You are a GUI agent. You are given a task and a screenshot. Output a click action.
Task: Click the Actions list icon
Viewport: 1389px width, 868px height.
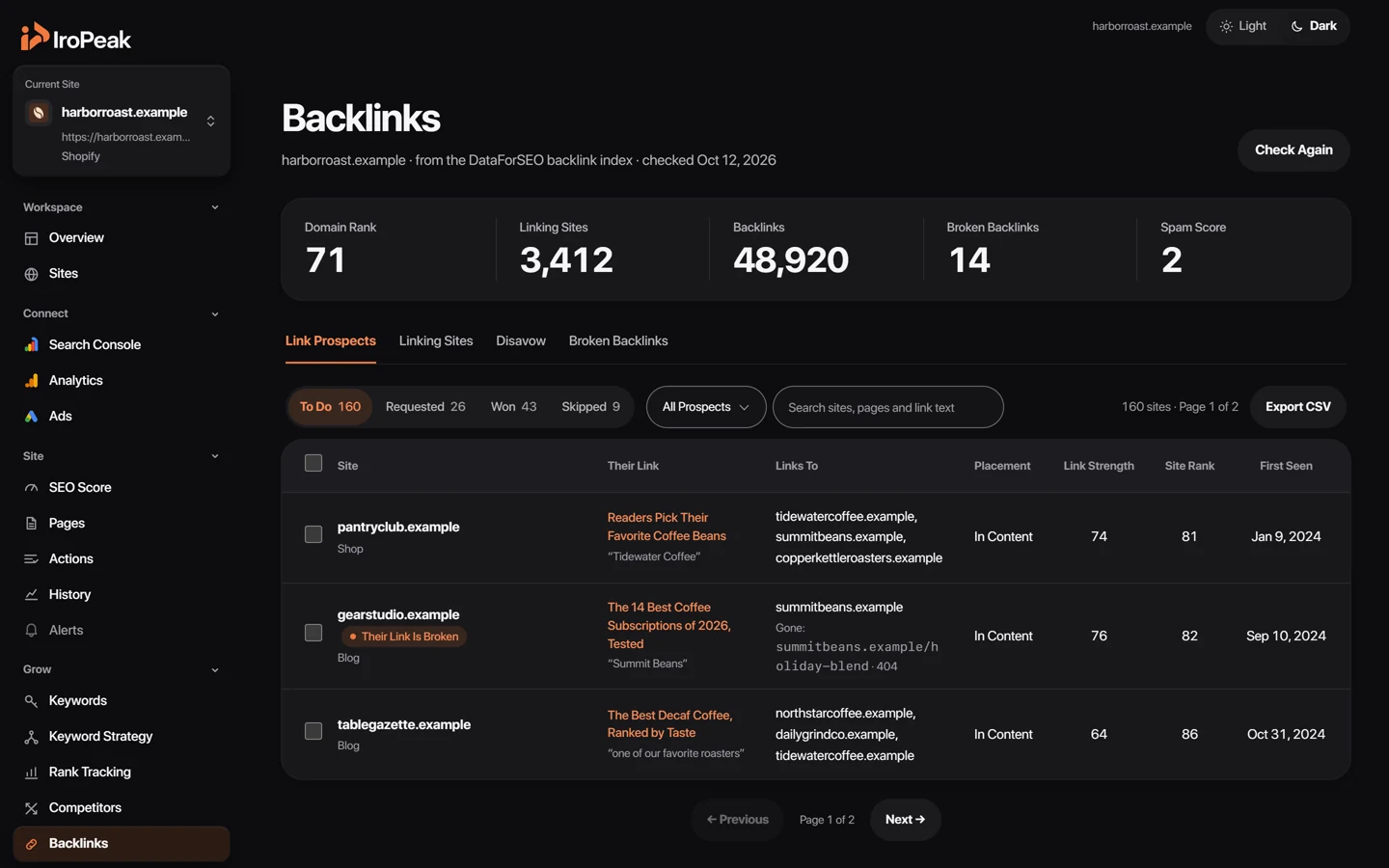[31, 559]
